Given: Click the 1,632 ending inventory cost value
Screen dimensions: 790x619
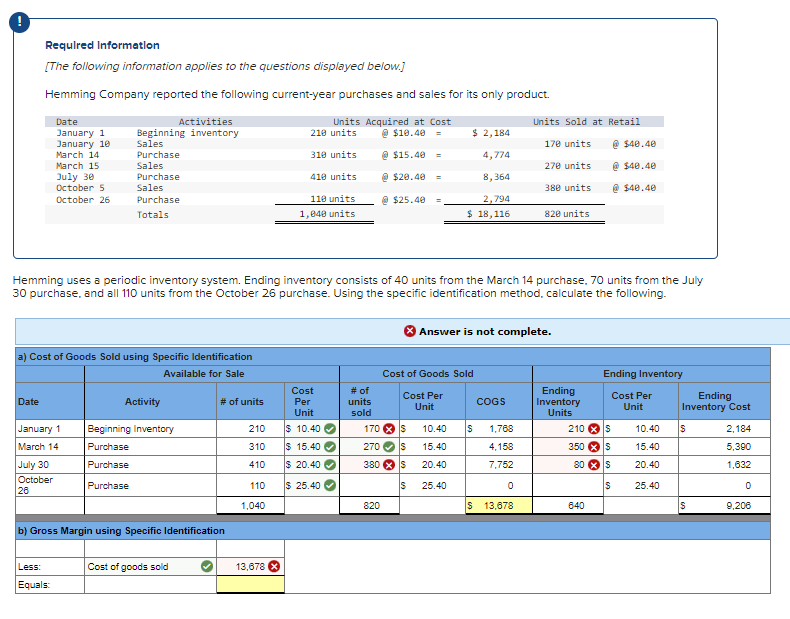Looking at the screenshot, I should click(724, 465).
